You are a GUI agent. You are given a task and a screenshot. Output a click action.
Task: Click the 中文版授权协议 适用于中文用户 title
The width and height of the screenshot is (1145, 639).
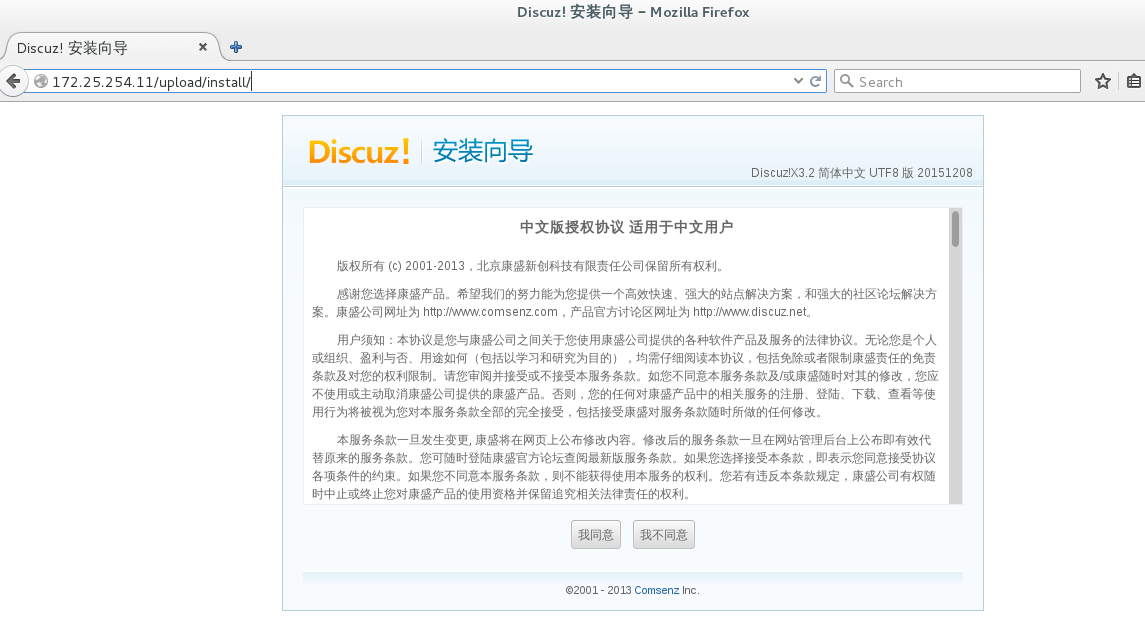[627, 227]
